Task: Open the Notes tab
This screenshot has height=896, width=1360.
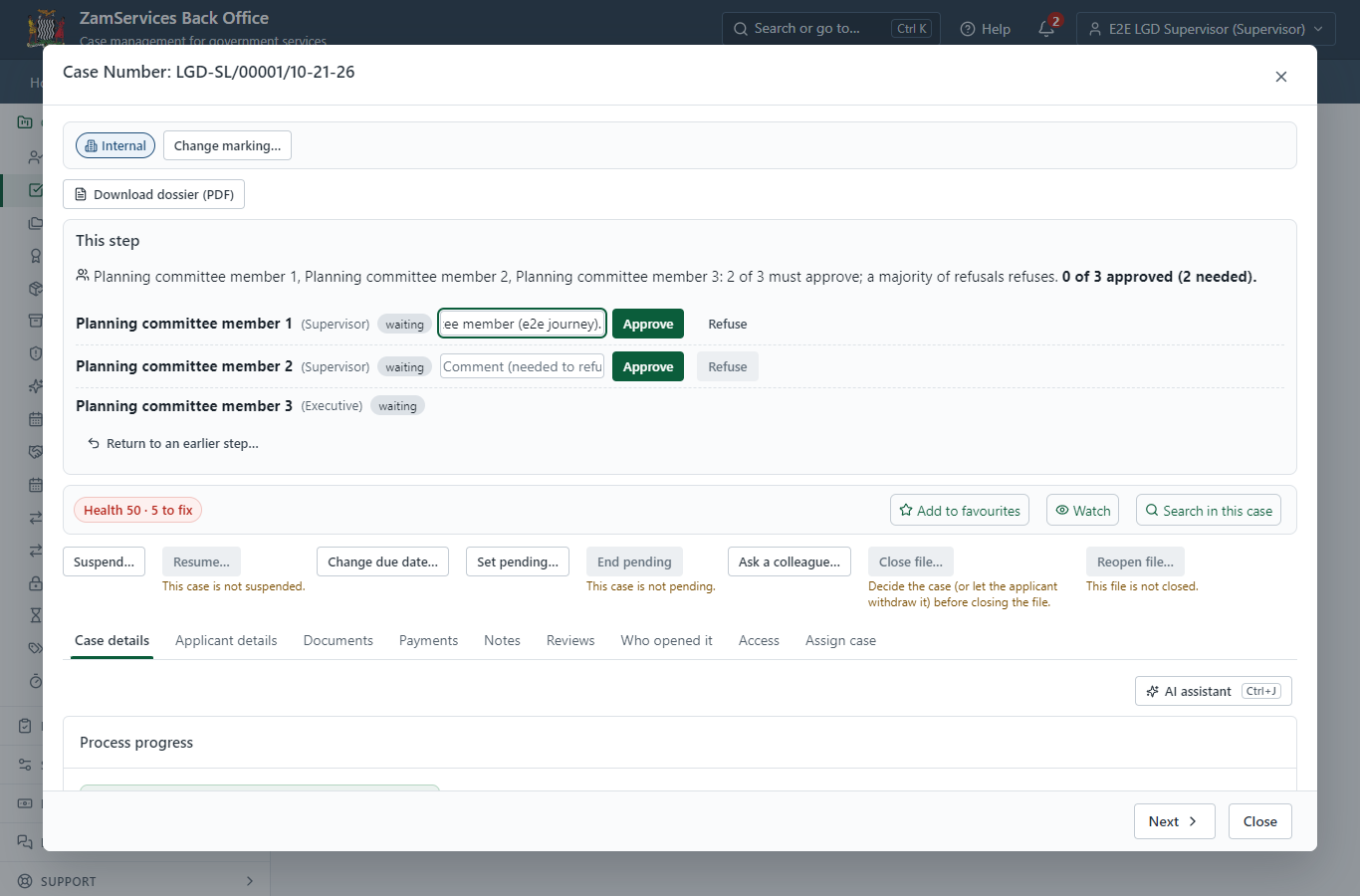Action: coord(502,640)
